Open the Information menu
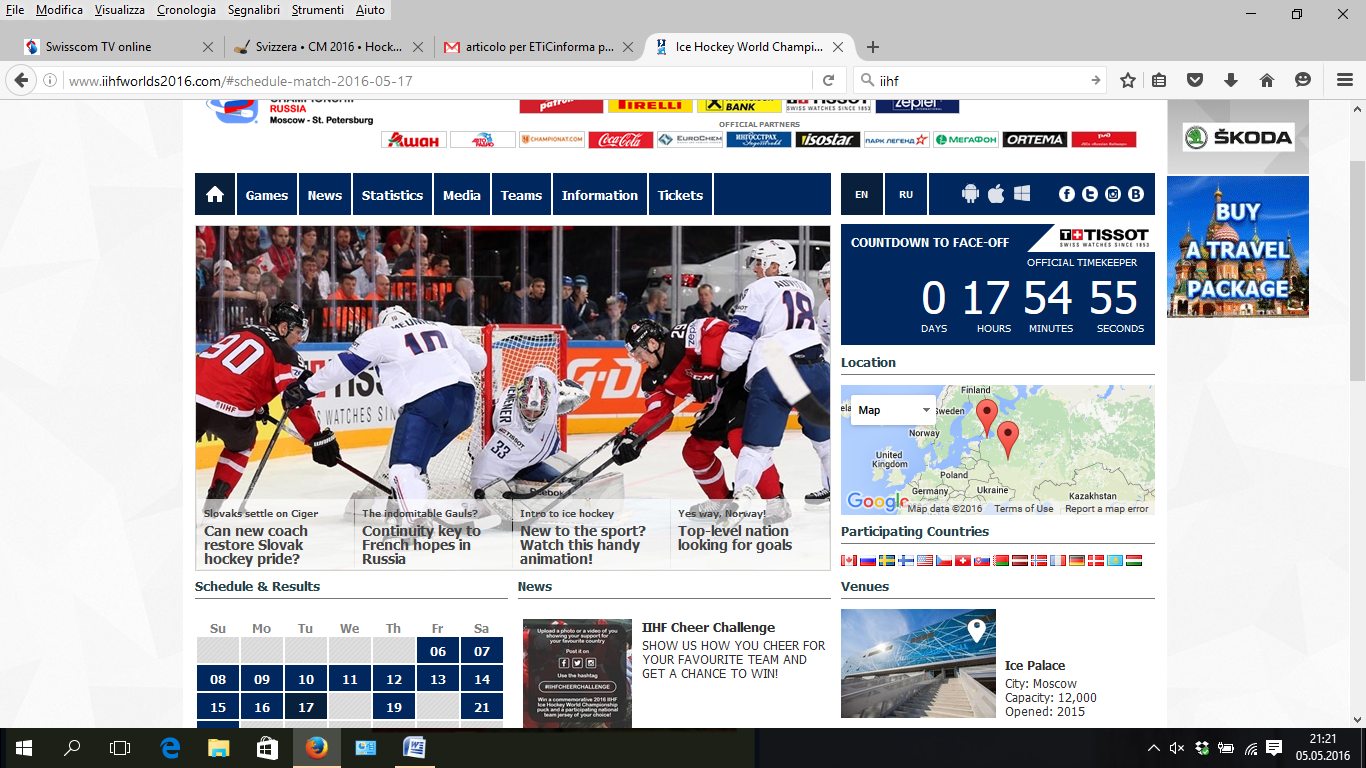This screenshot has width=1366, height=768. [x=600, y=195]
